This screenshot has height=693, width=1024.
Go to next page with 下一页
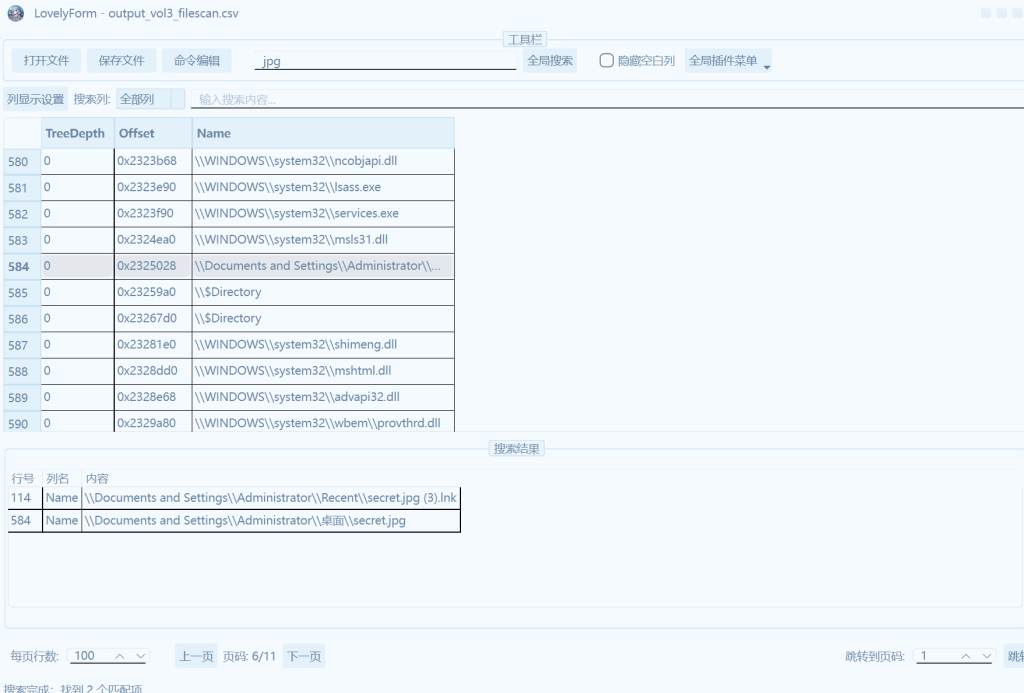303,657
